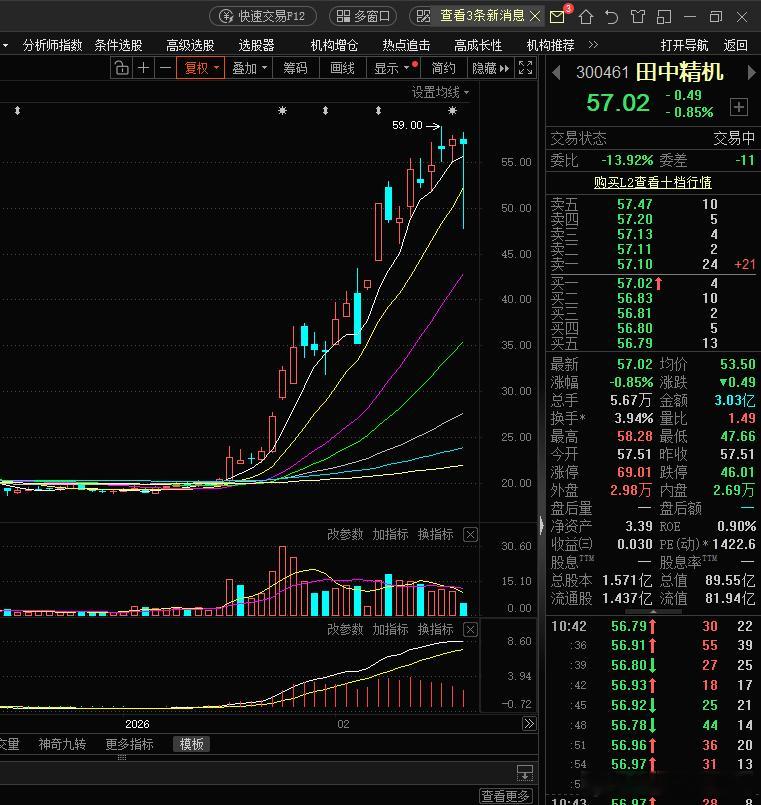
Task: Open the 分析师指数 menu item
Action: pyautogui.click(x=52, y=45)
